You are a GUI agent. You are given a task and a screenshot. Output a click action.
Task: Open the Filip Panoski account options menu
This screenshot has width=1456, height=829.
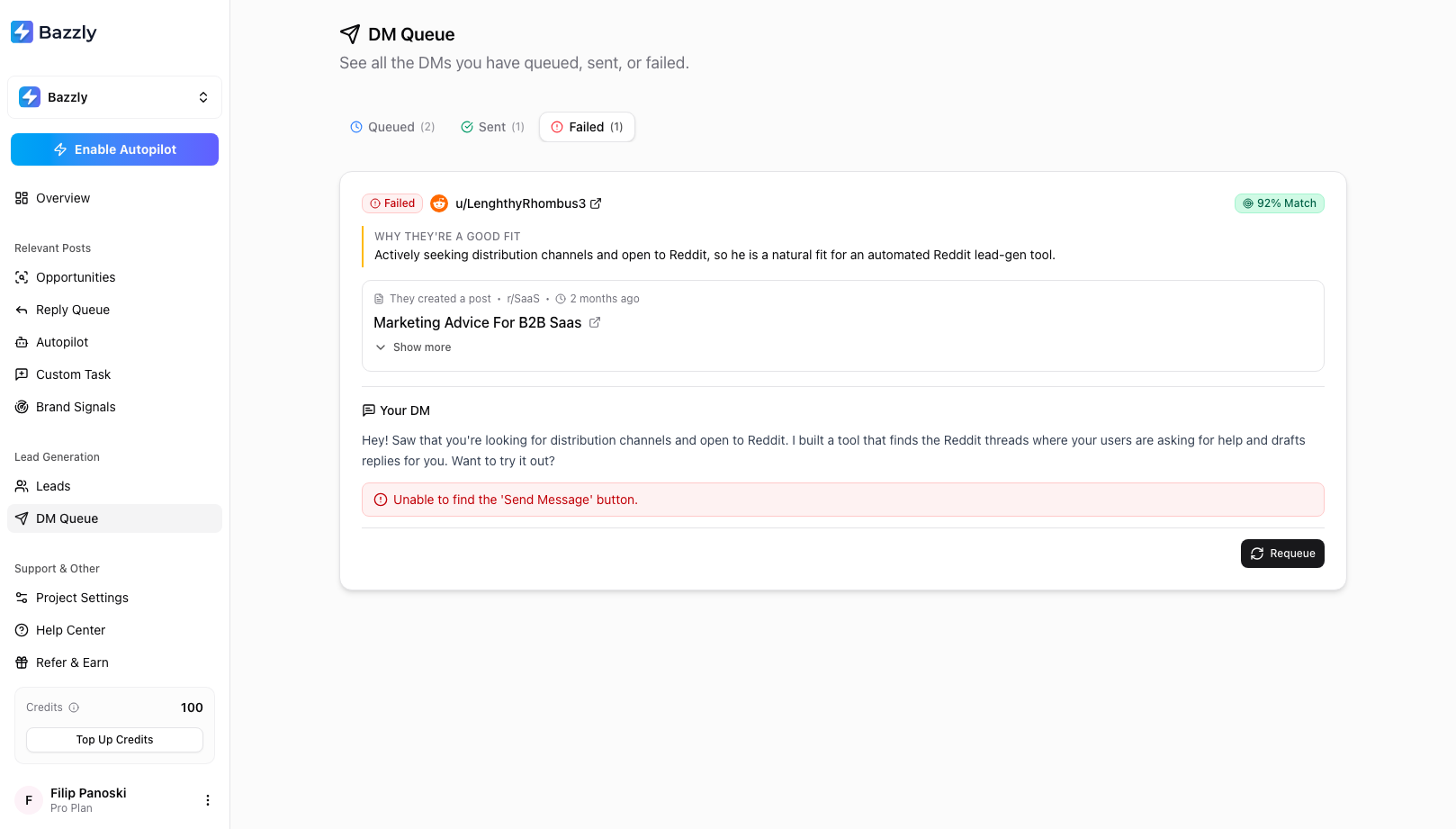[x=208, y=800]
